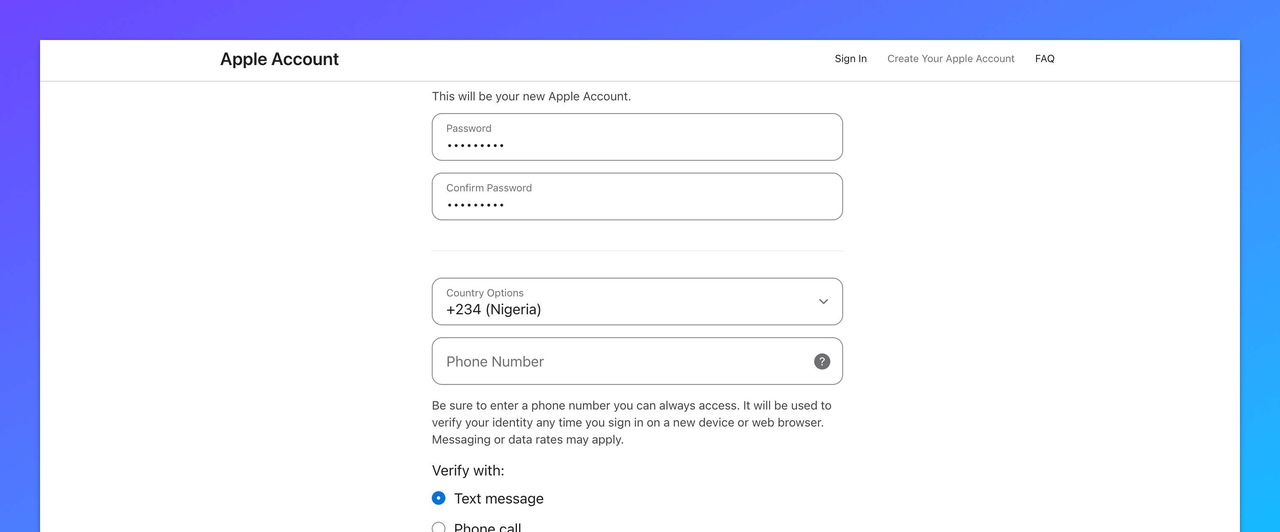Go to Create Your Apple Account tab
Image resolution: width=1280 pixels, height=532 pixels.
coord(951,59)
